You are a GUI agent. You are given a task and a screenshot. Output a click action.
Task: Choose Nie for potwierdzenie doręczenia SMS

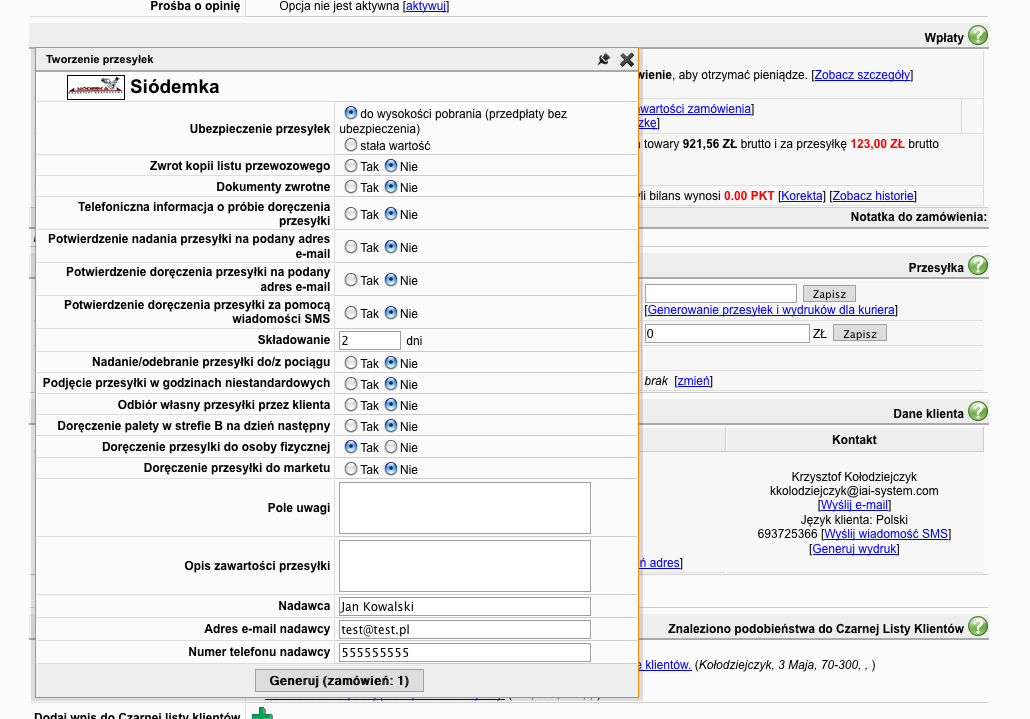click(x=391, y=313)
